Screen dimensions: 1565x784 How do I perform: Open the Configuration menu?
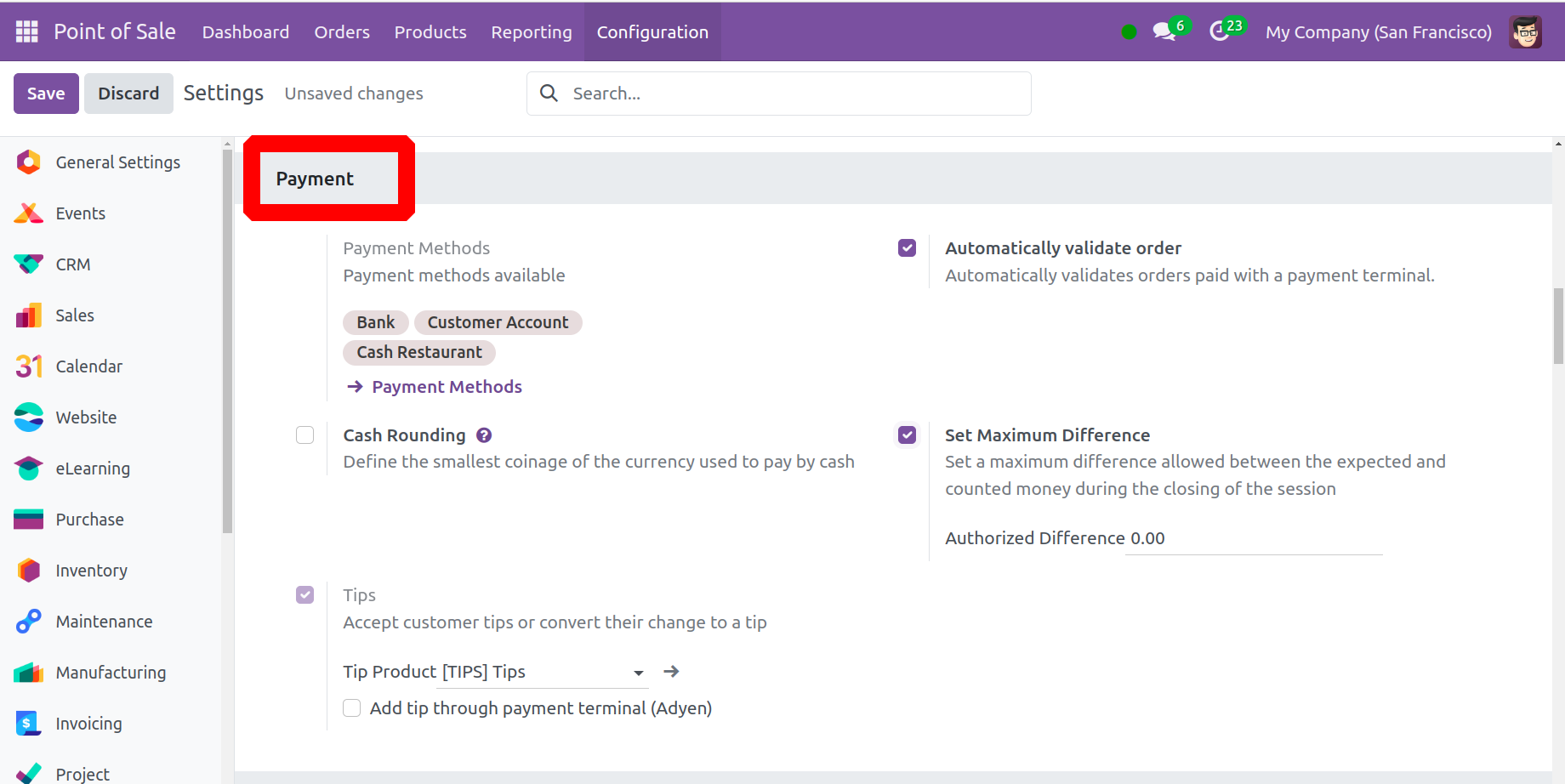[652, 32]
